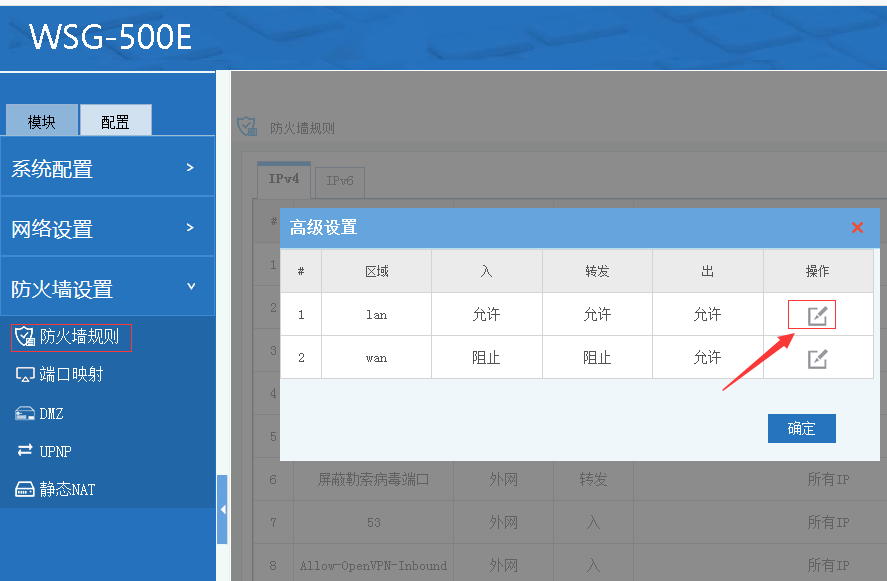Collapse the 防火墙设置 section

pyautogui.click(x=107, y=288)
